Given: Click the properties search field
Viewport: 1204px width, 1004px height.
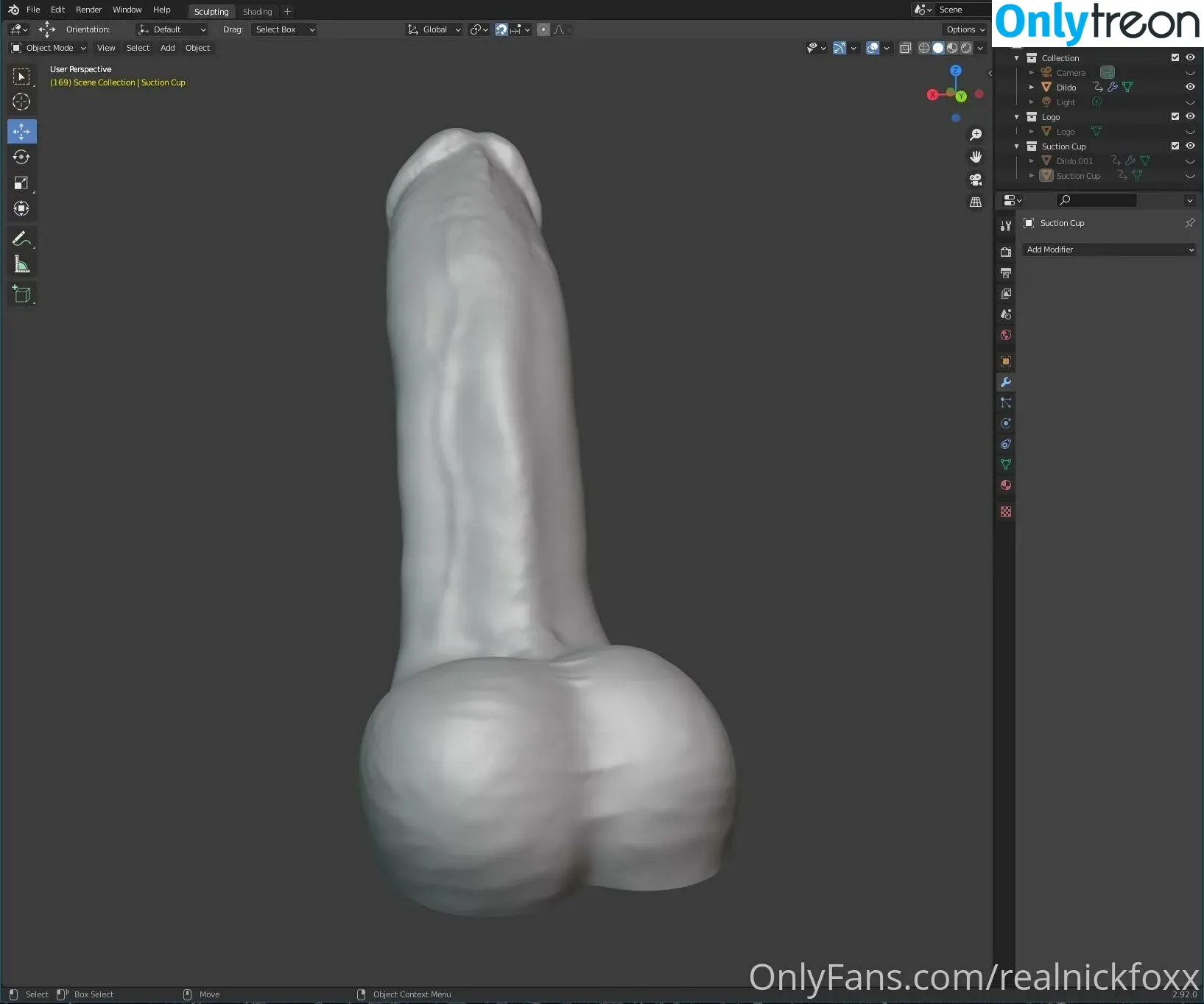Looking at the screenshot, I should 1096,200.
